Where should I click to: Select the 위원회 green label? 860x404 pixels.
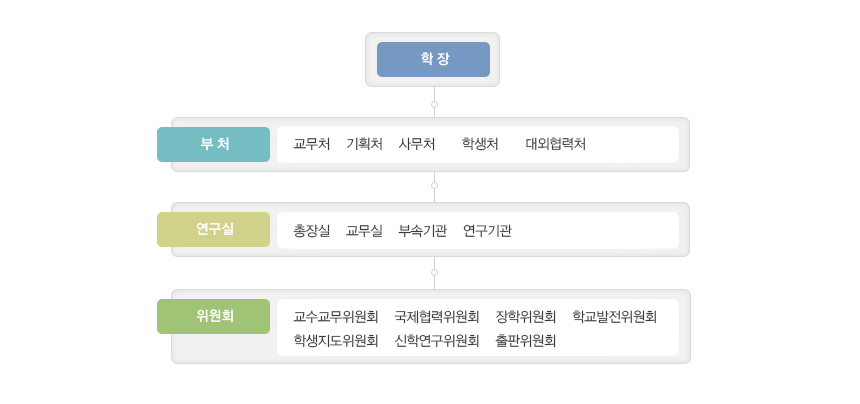pos(213,316)
